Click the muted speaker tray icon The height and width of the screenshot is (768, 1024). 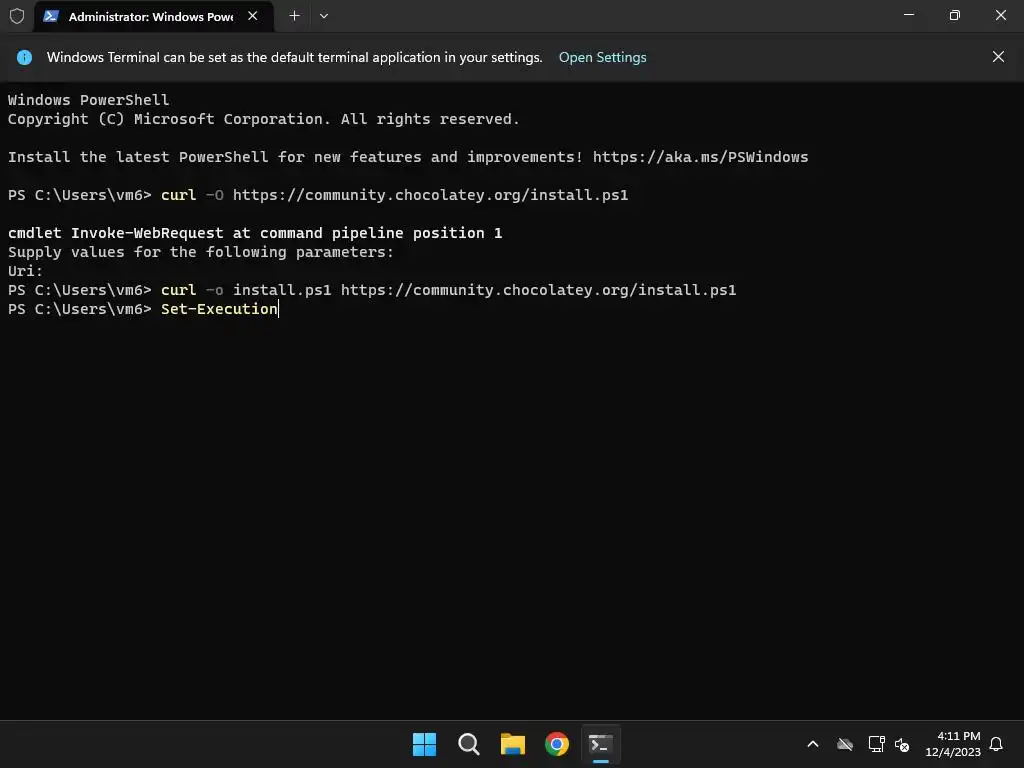(902, 744)
